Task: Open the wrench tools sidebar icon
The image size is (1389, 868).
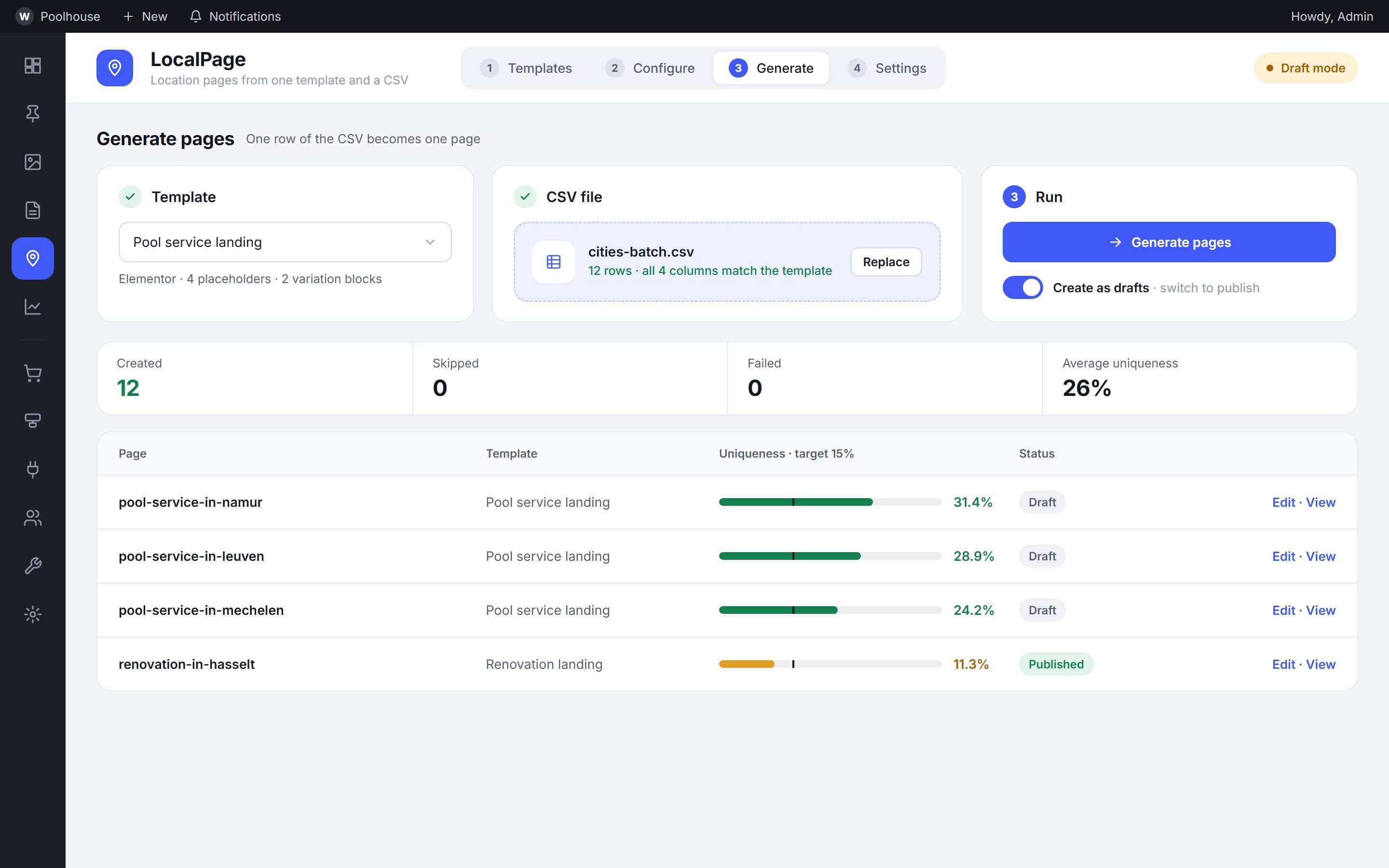Action: pyautogui.click(x=33, y=566)
